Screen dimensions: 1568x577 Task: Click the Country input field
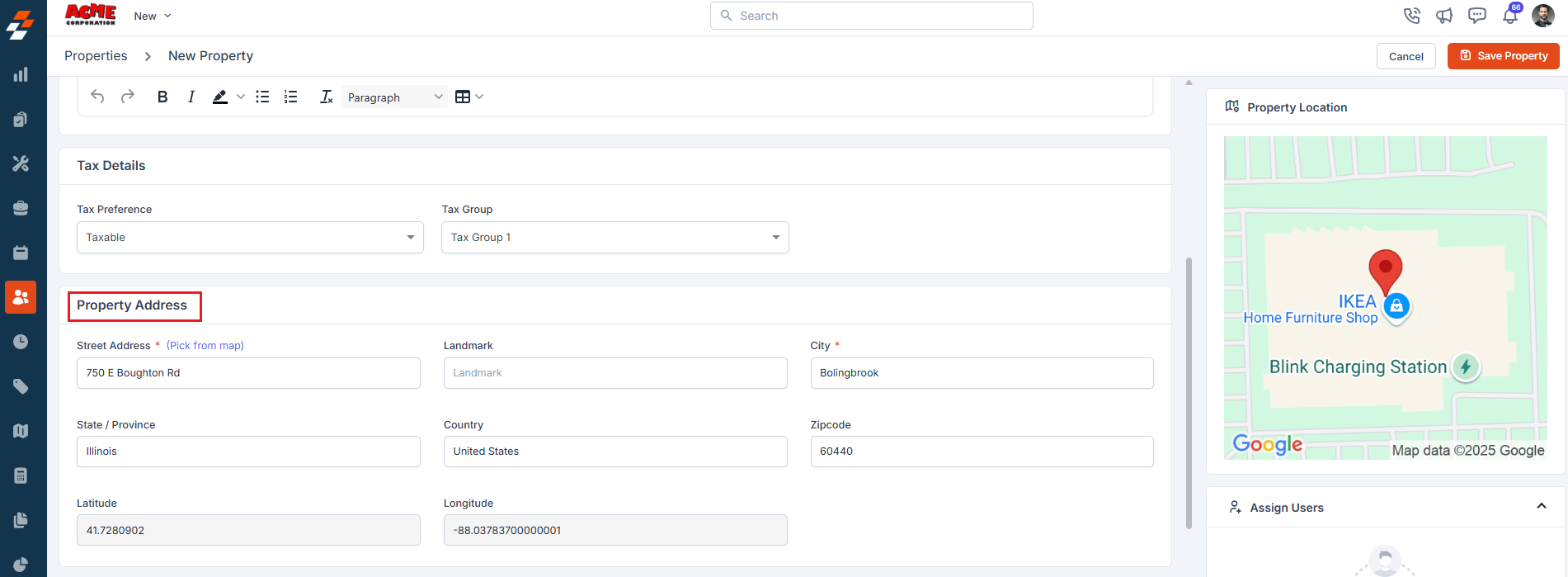615,452
